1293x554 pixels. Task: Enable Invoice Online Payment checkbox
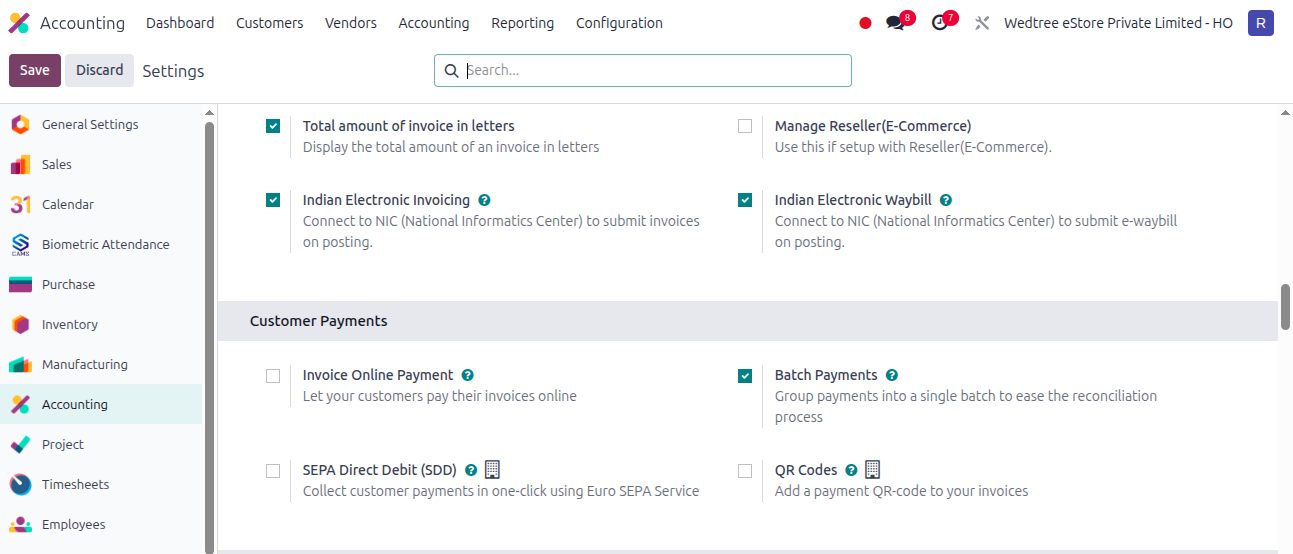click(x=273, y=376)
